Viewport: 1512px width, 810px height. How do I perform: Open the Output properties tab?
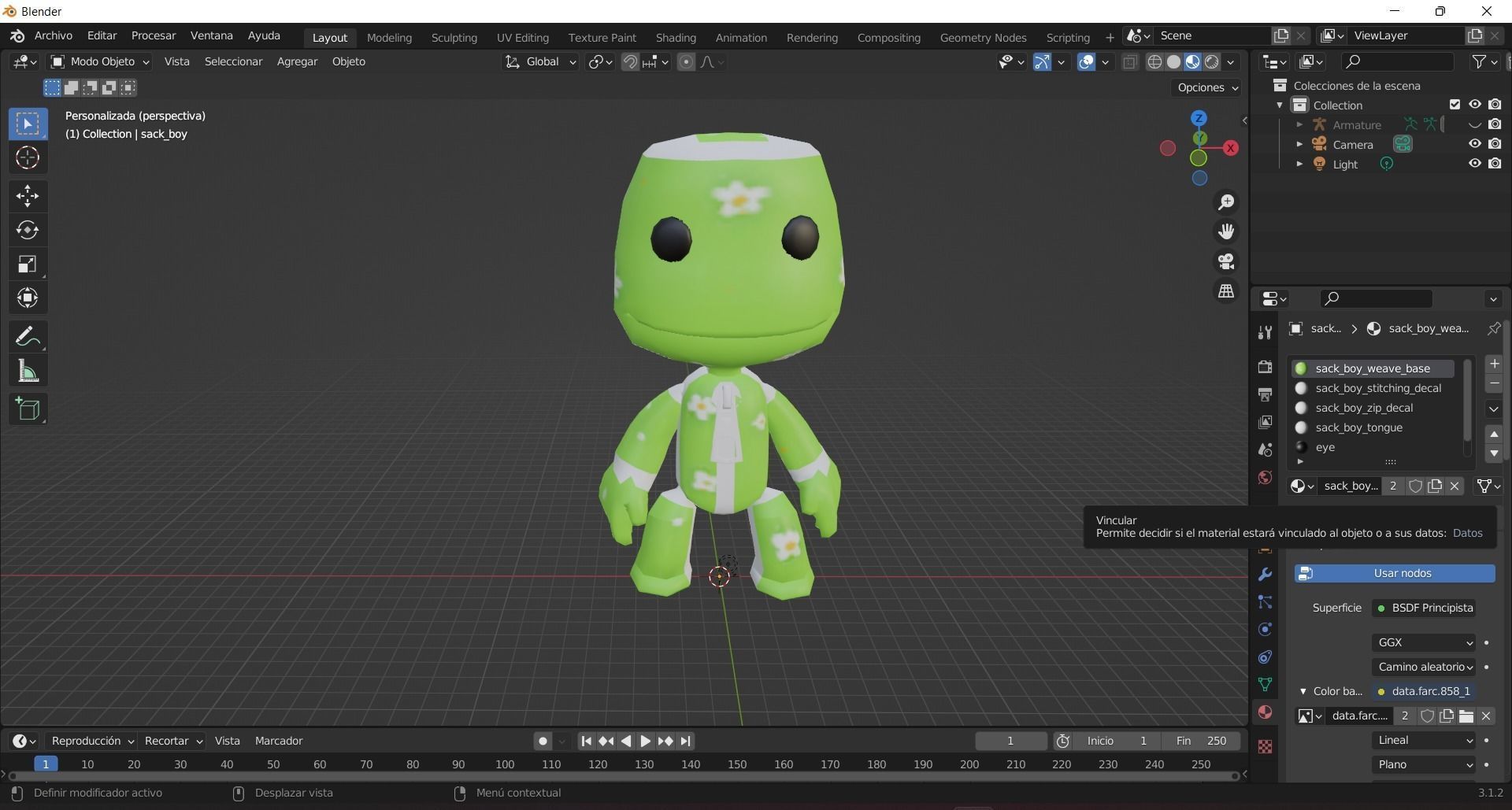tap(1265, 394)
